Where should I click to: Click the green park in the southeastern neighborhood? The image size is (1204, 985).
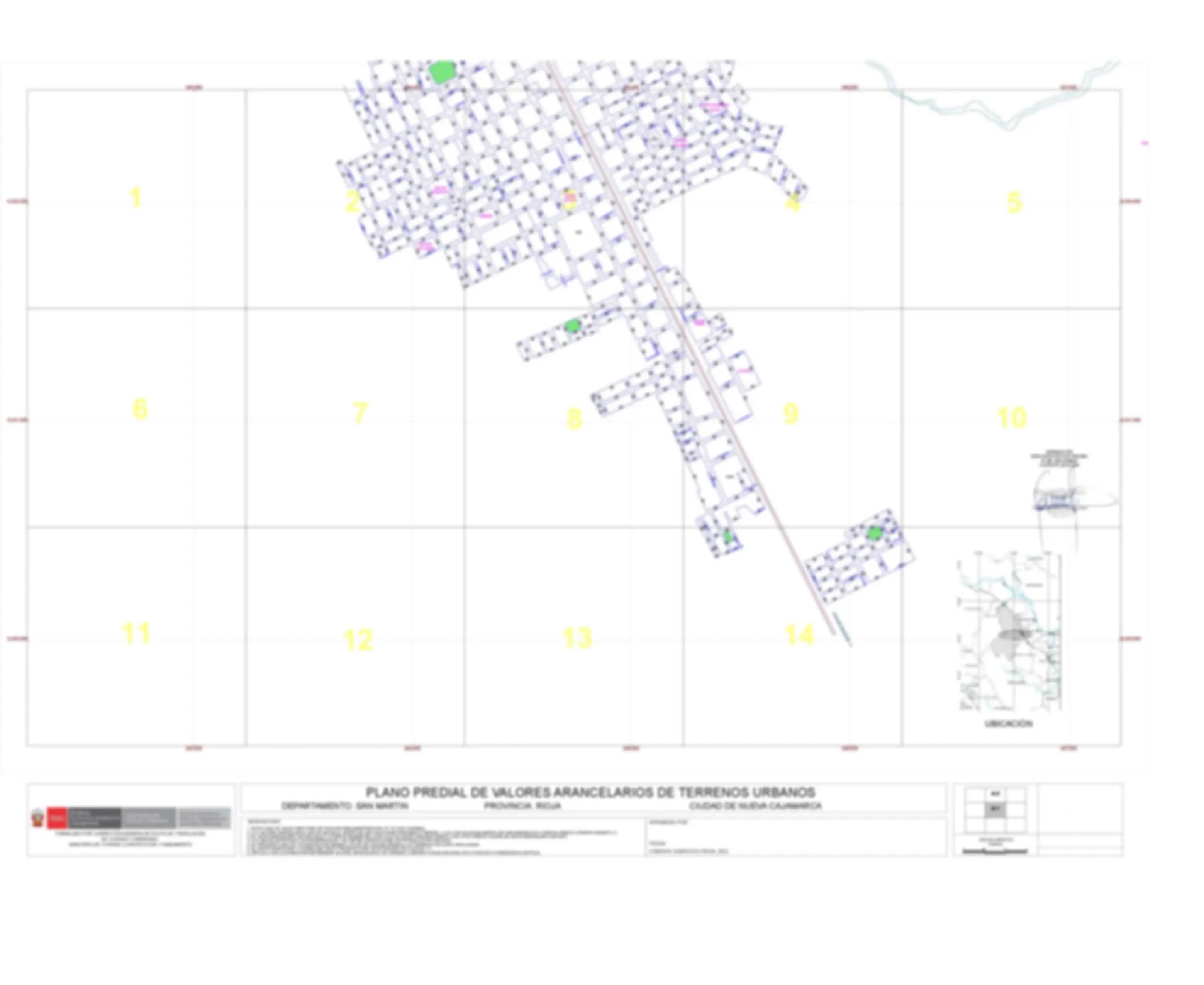coord(875,533)
